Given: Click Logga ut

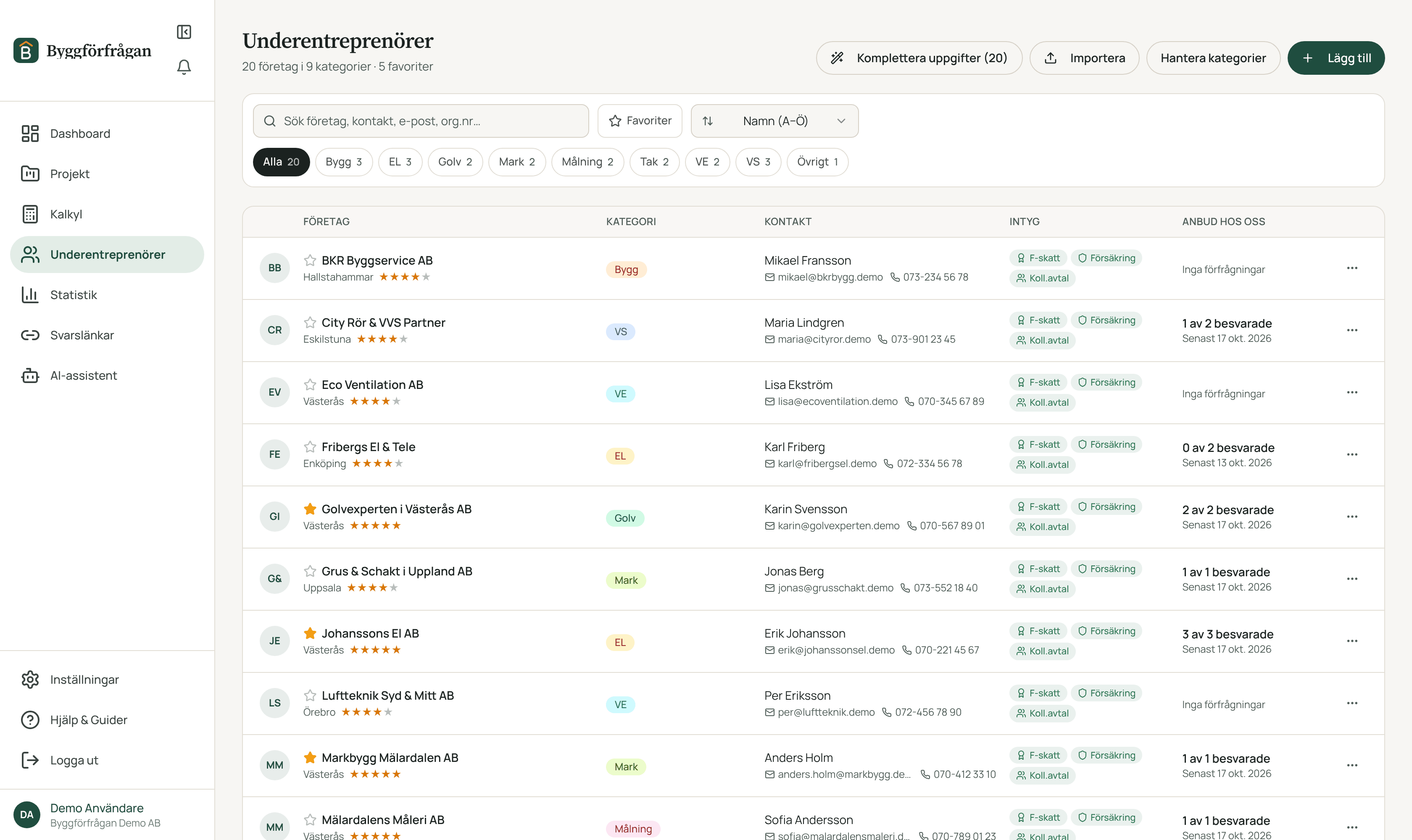Looking at the screenshot, I should pos(107,760).
